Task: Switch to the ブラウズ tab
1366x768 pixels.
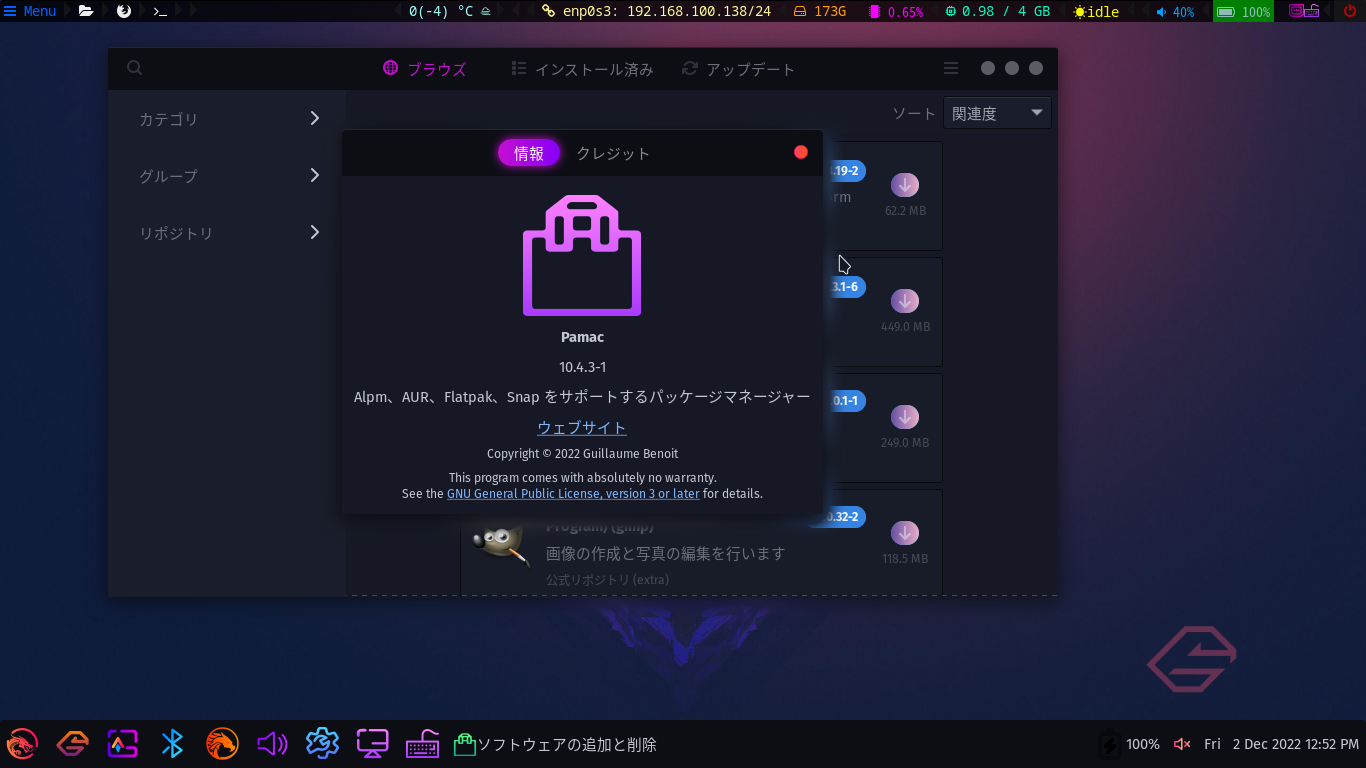Action: point(425,69)
